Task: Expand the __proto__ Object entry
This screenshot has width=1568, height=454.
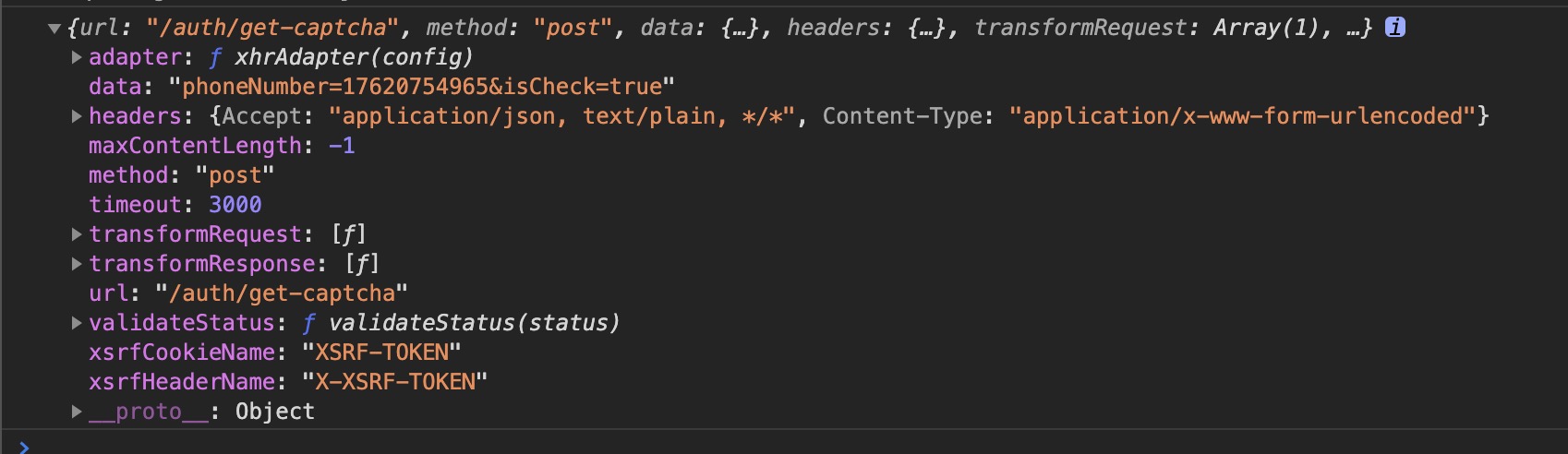Action: [77, 412]
